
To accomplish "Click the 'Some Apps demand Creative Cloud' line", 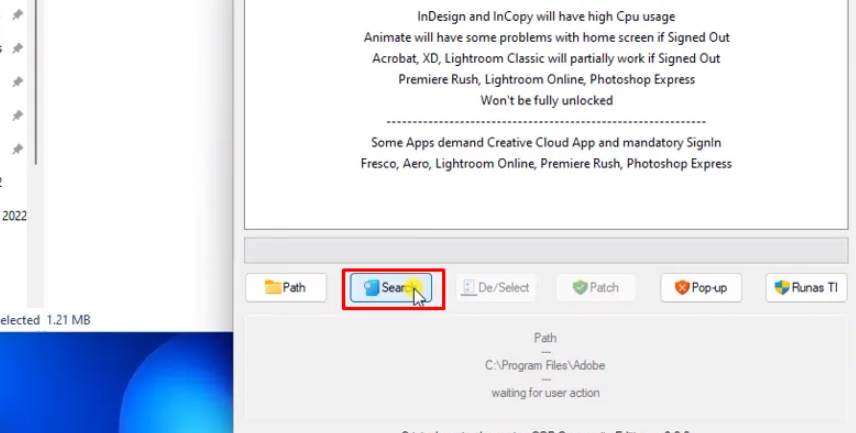I will tap(546, 143).
